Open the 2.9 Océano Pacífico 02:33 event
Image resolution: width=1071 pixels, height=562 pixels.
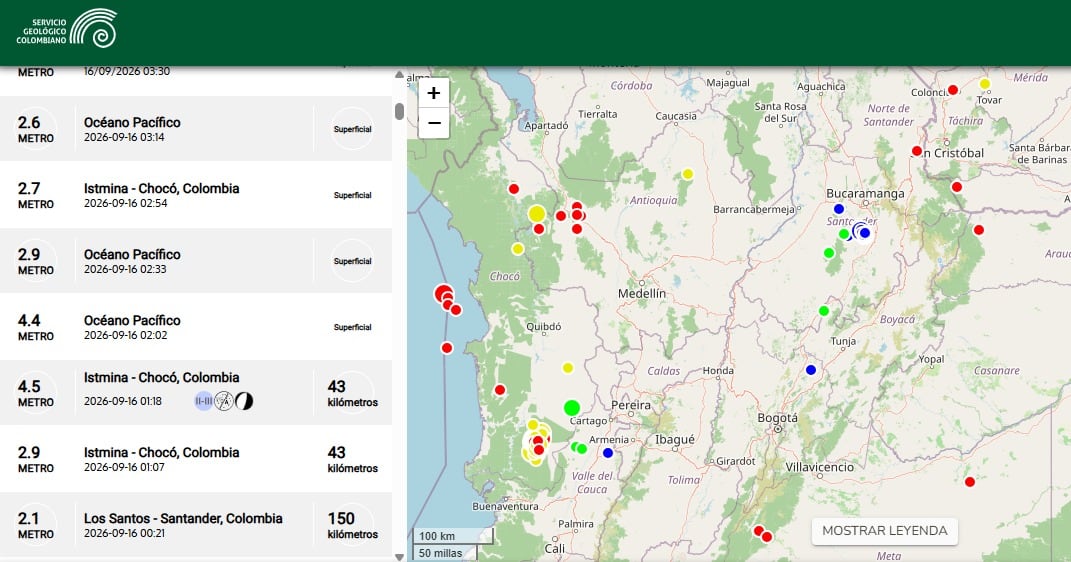pyautogui.click(x=196, y=260)
